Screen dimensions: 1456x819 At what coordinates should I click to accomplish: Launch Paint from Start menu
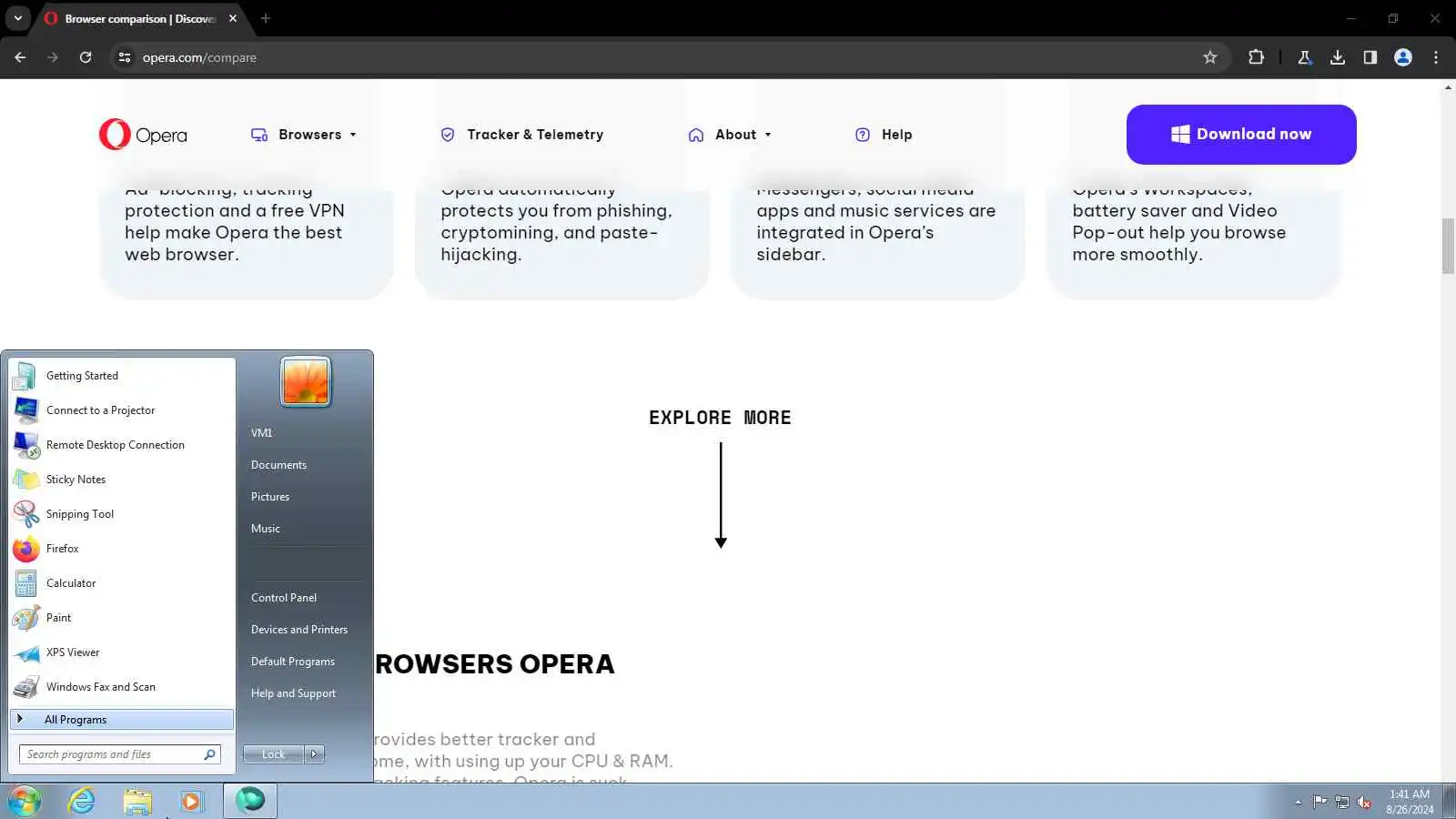click(122, 618)
